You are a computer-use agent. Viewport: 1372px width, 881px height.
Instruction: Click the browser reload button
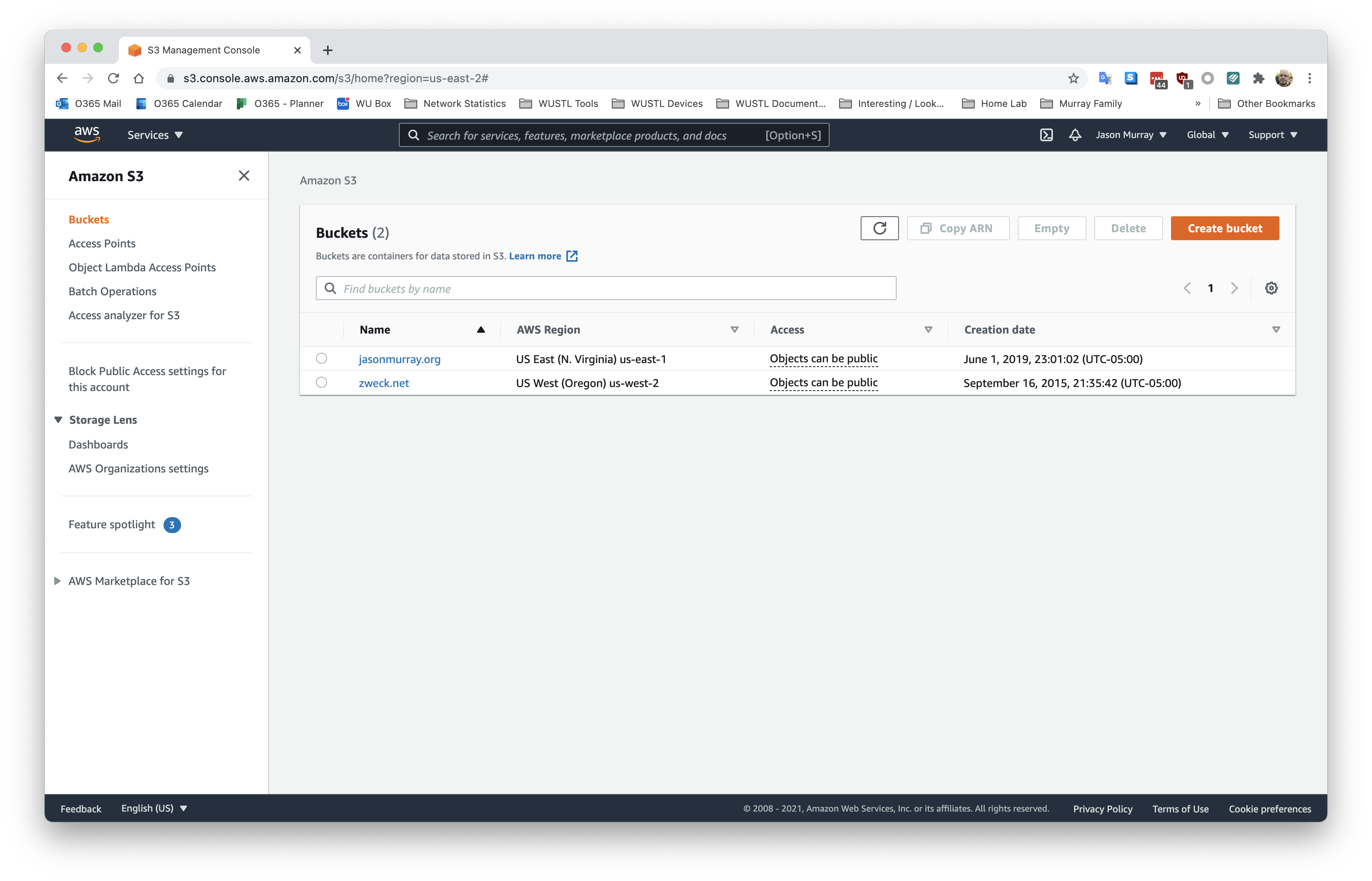113,78
